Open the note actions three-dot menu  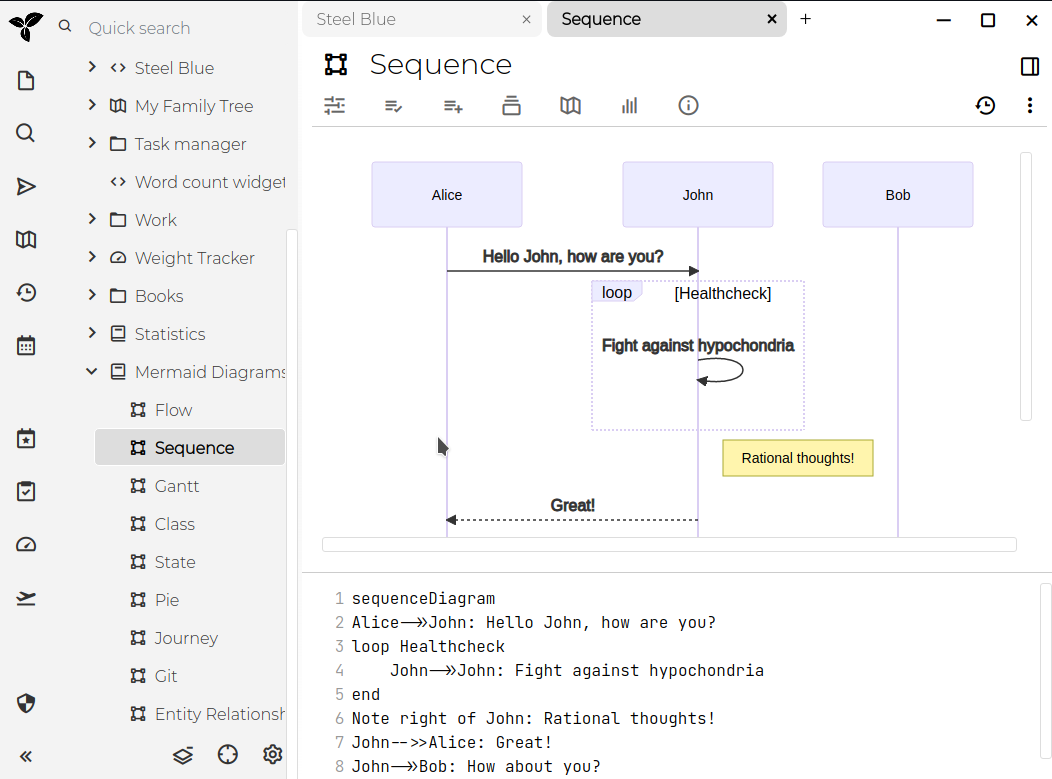click(1029, 106)
